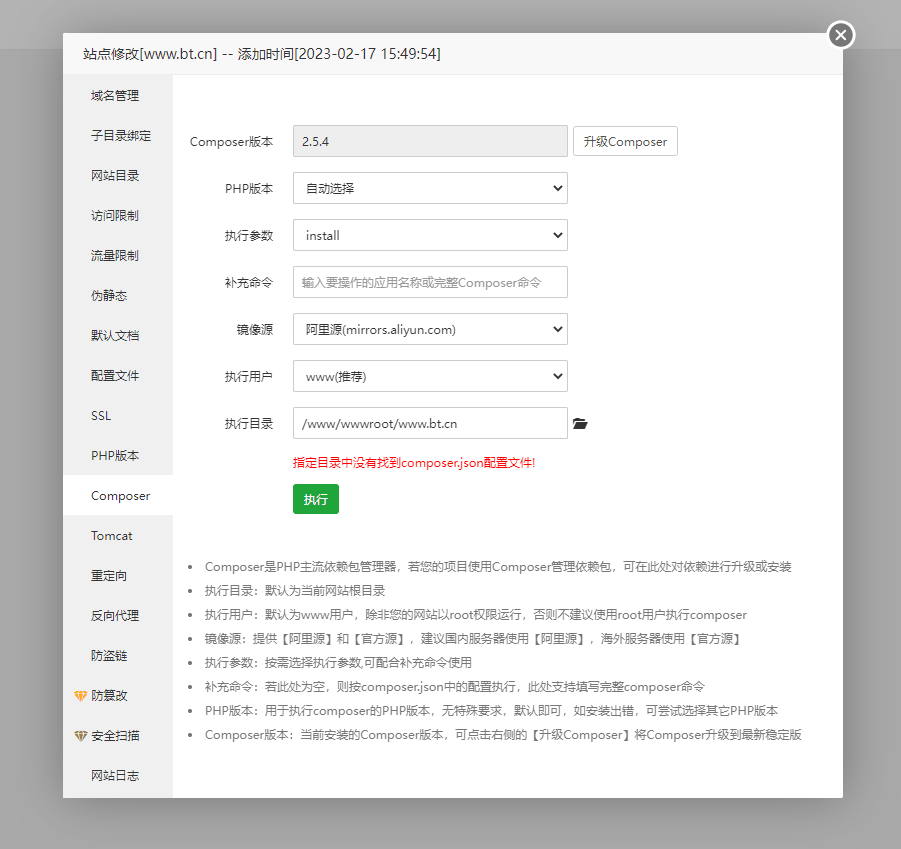Open the PHP版本 dropdown set to 自动选择
Viewport: 901px width, 849px height.
pyautogui.click(x=430, y=188)
